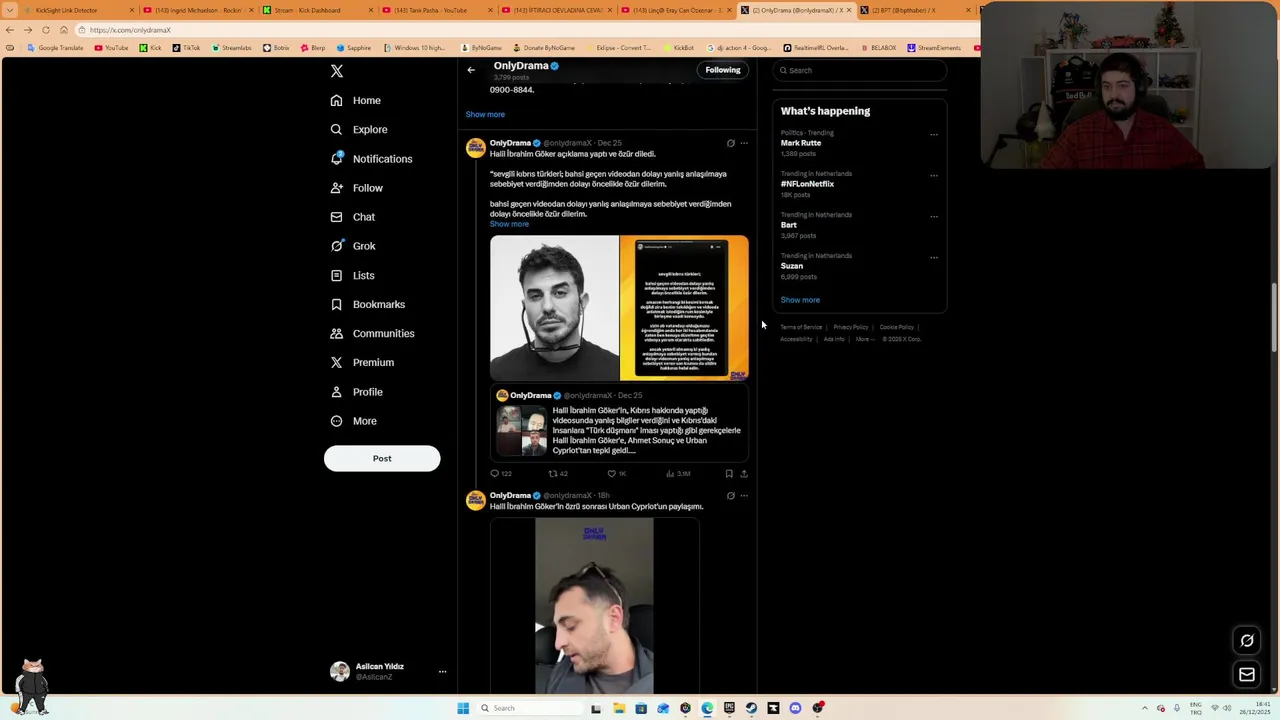Open the three-dot menu on the Dec 25 post
This screenshot has height=720, width=1280.
(x=744, y=143)
